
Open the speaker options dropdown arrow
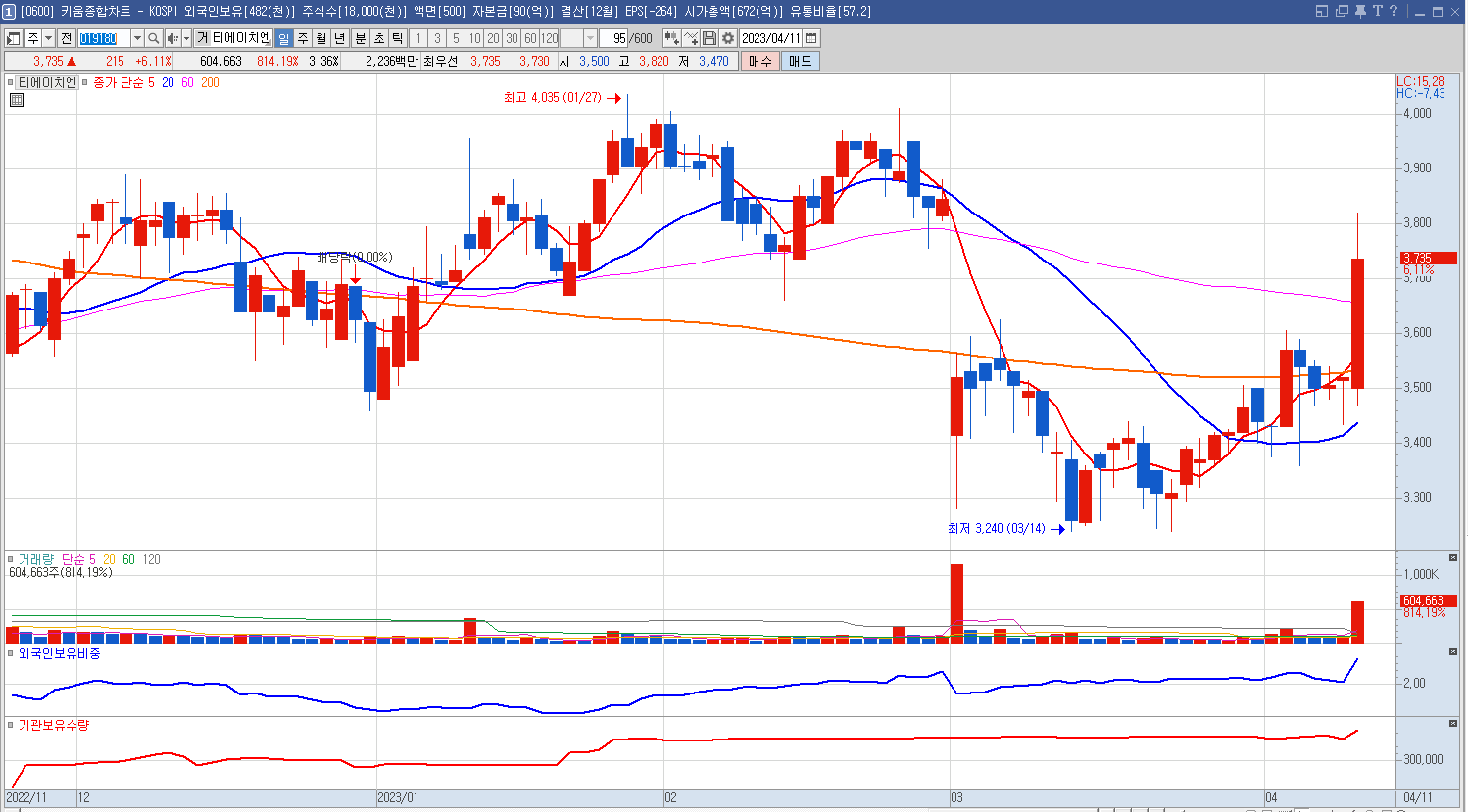pyautogui.click(x=186, y=38)
